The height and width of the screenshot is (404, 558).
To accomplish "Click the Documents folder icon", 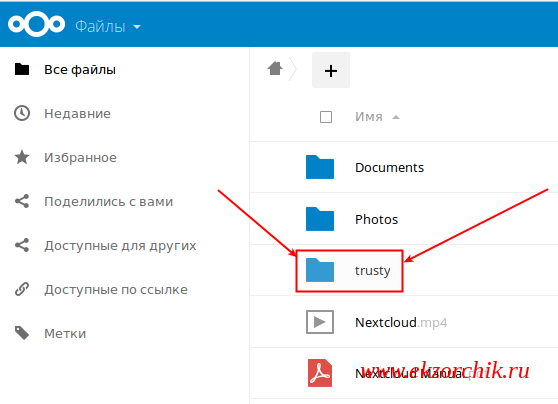I will tap(320, 167).
